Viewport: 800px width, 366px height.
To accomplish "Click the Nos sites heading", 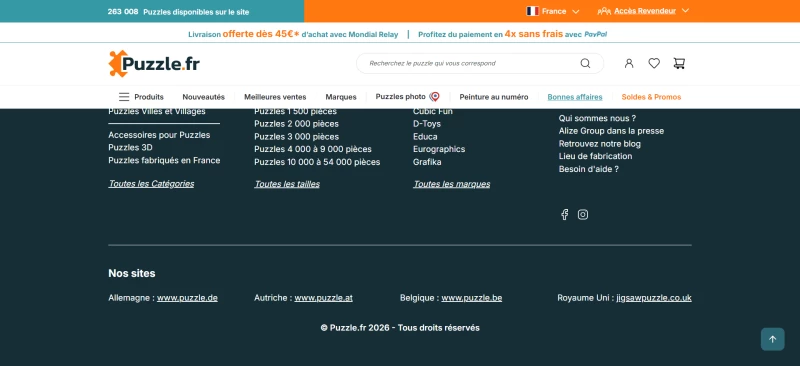I will pyautogui.click(x=132, y=274).
